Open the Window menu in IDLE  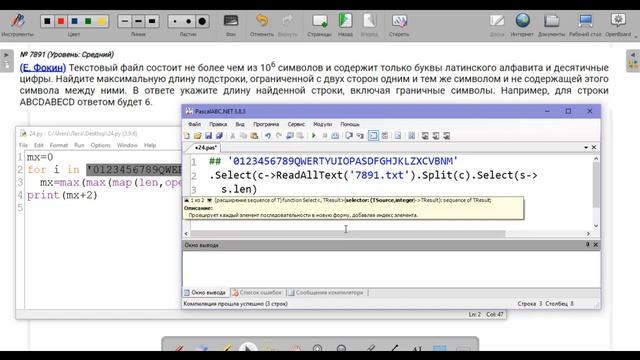[127, 145]
